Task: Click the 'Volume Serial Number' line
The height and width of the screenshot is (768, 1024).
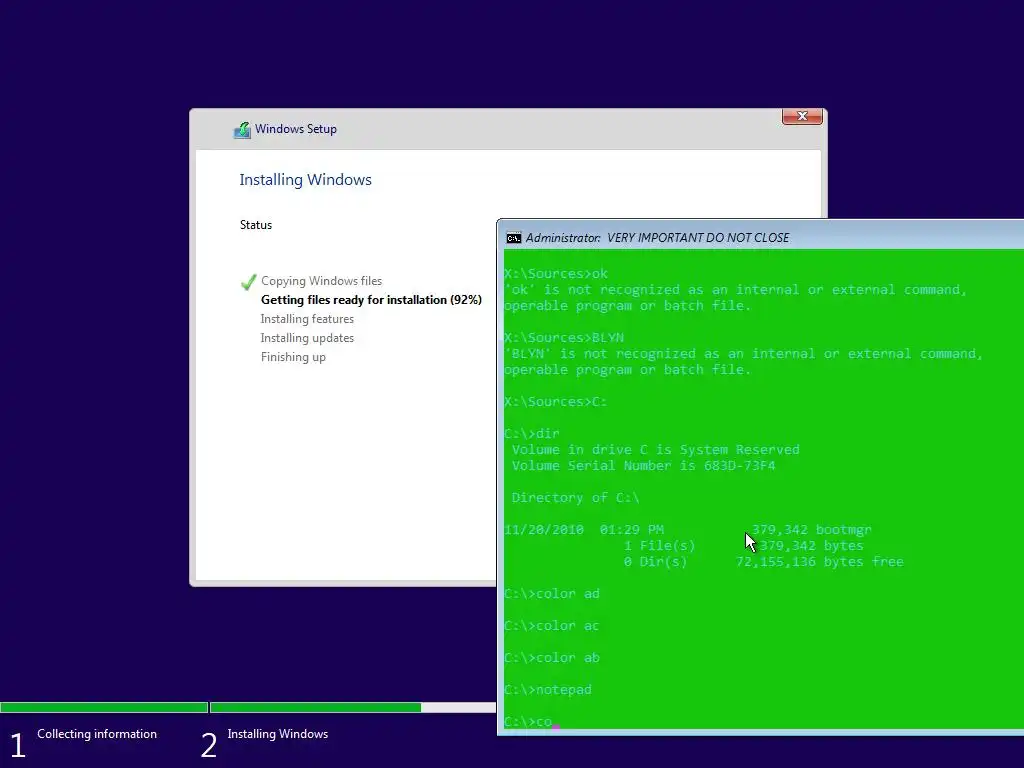Action: [x=643, y=466]
